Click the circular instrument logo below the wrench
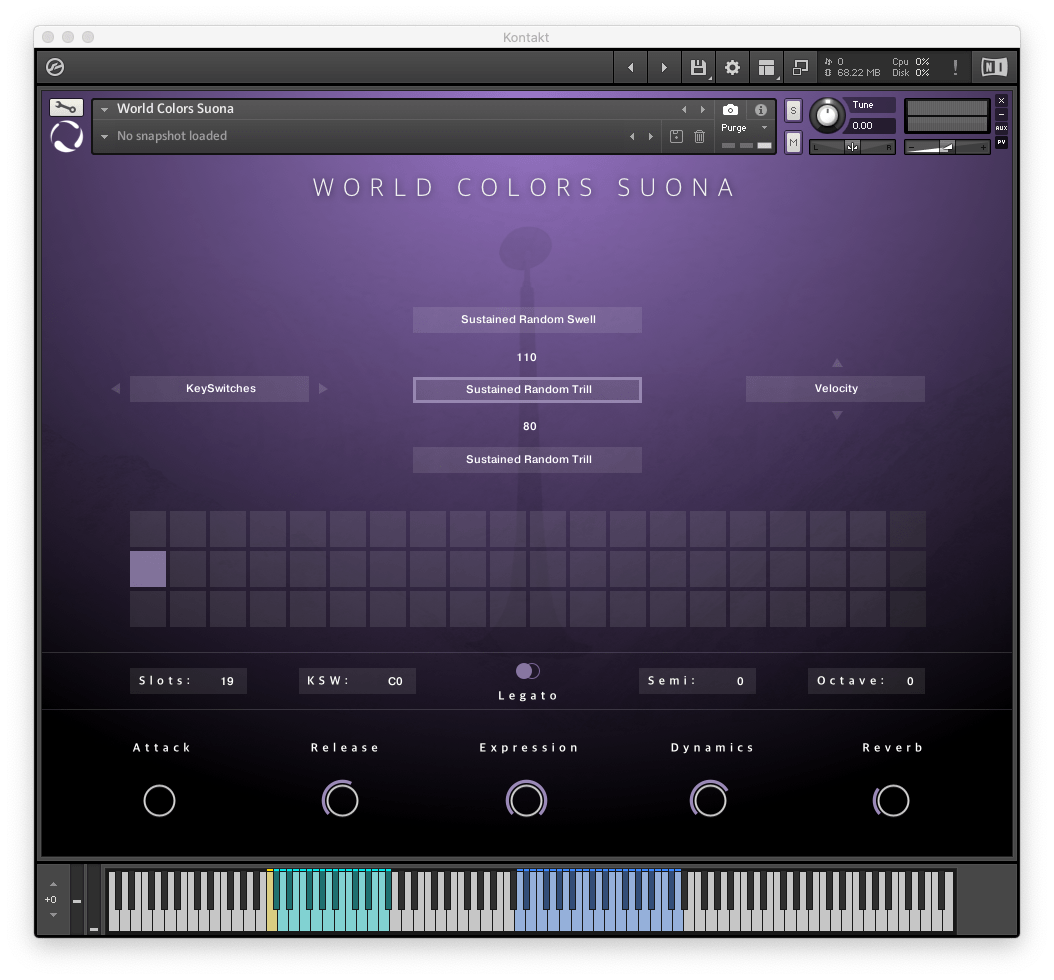Screen dimensions: 1054x980 (x=67, y=136)
